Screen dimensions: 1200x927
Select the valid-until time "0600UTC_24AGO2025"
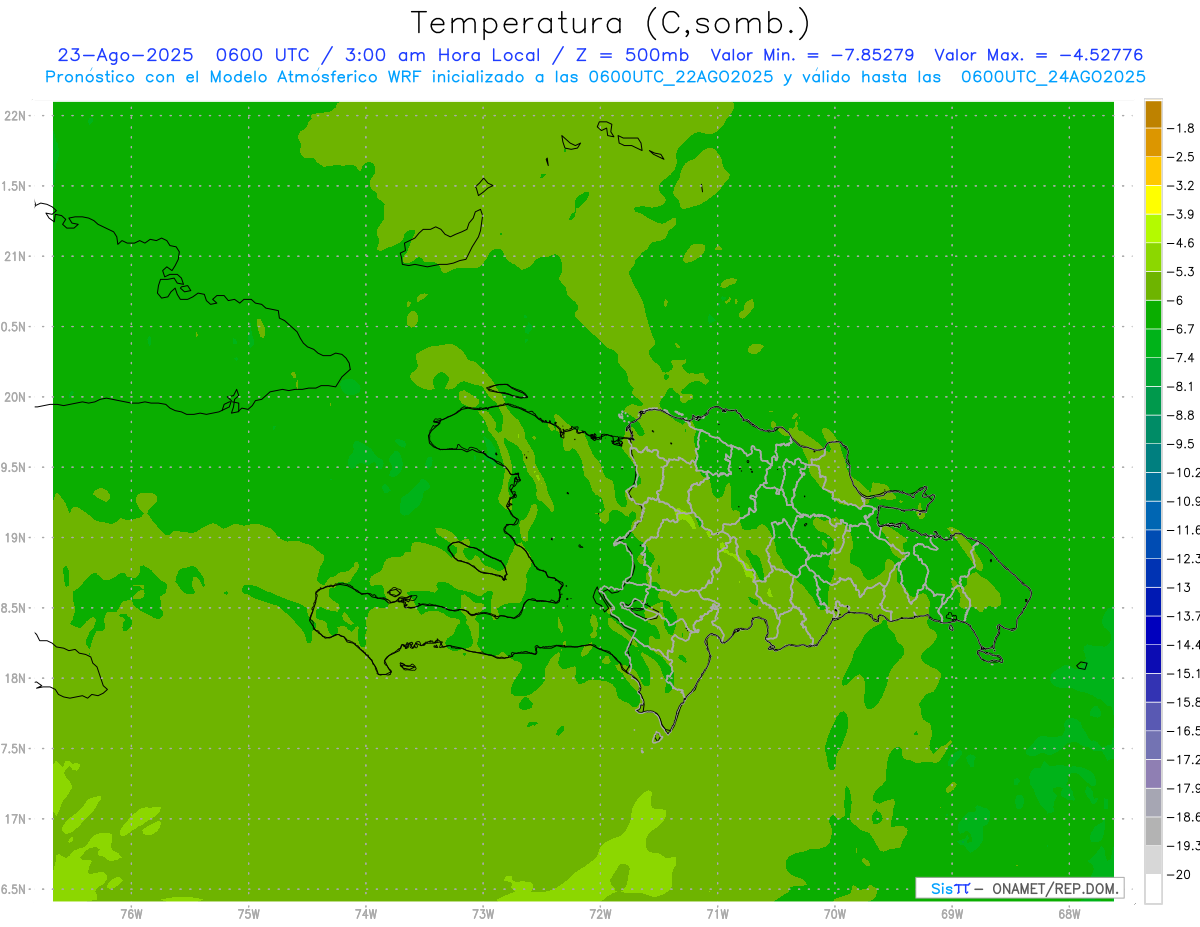[x=1053, y=77]
